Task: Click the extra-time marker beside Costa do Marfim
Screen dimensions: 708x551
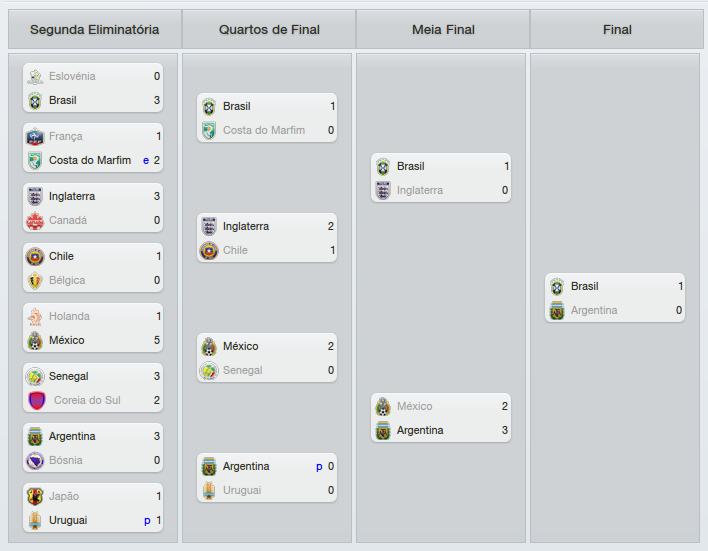Action: pos(146,160)
